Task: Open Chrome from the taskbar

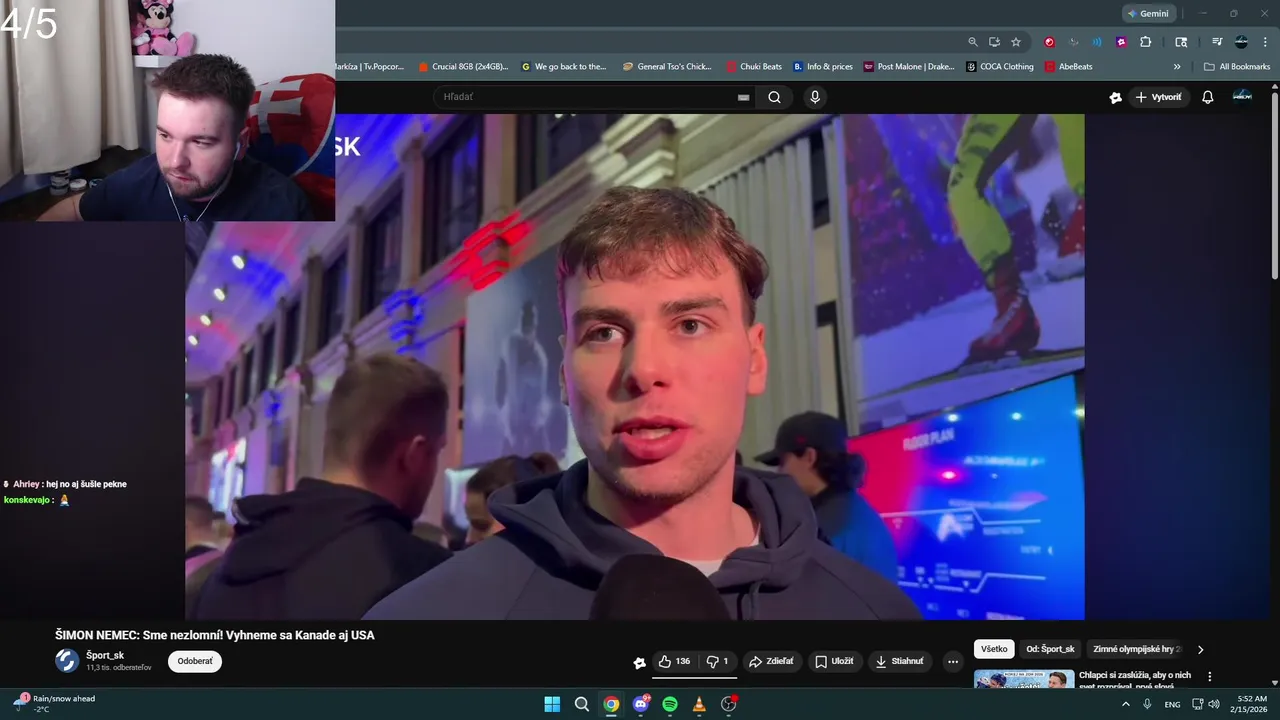Action: pos(611,704)
